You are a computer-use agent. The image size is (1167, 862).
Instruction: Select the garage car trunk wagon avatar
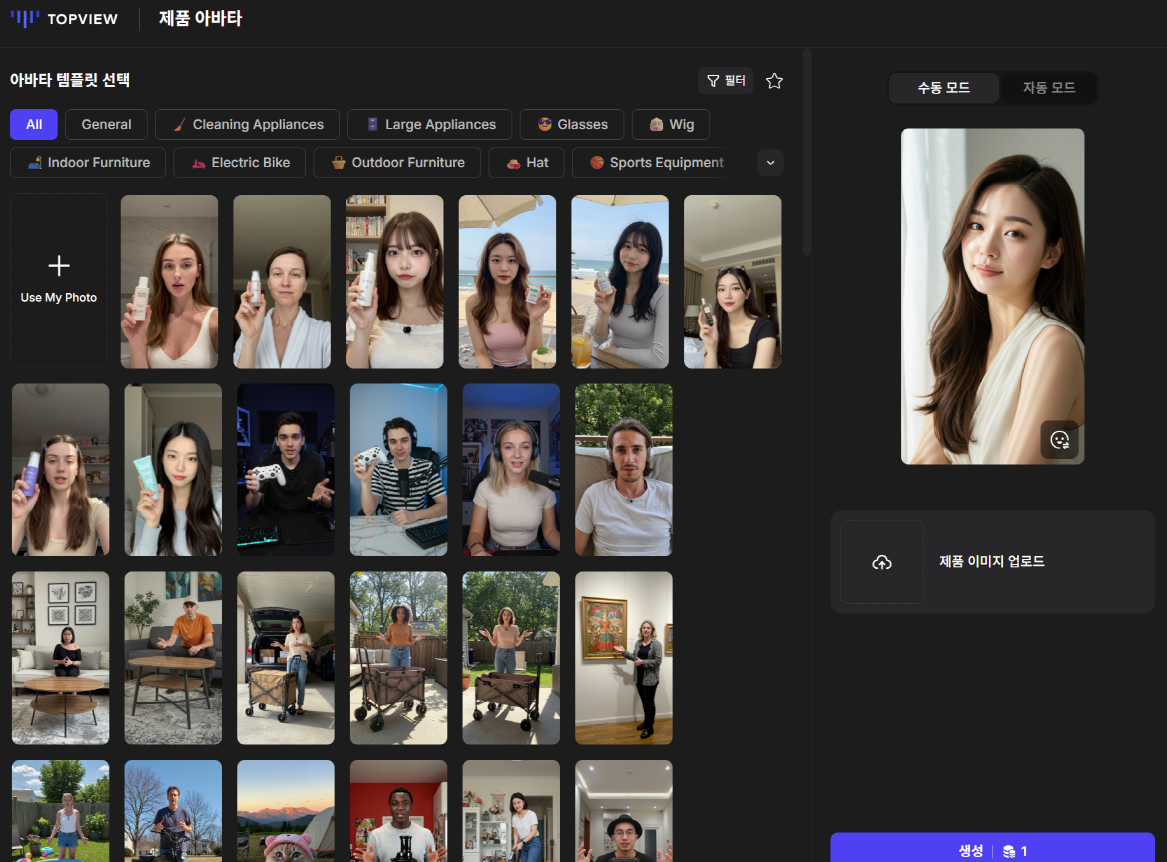pos(286,658)
